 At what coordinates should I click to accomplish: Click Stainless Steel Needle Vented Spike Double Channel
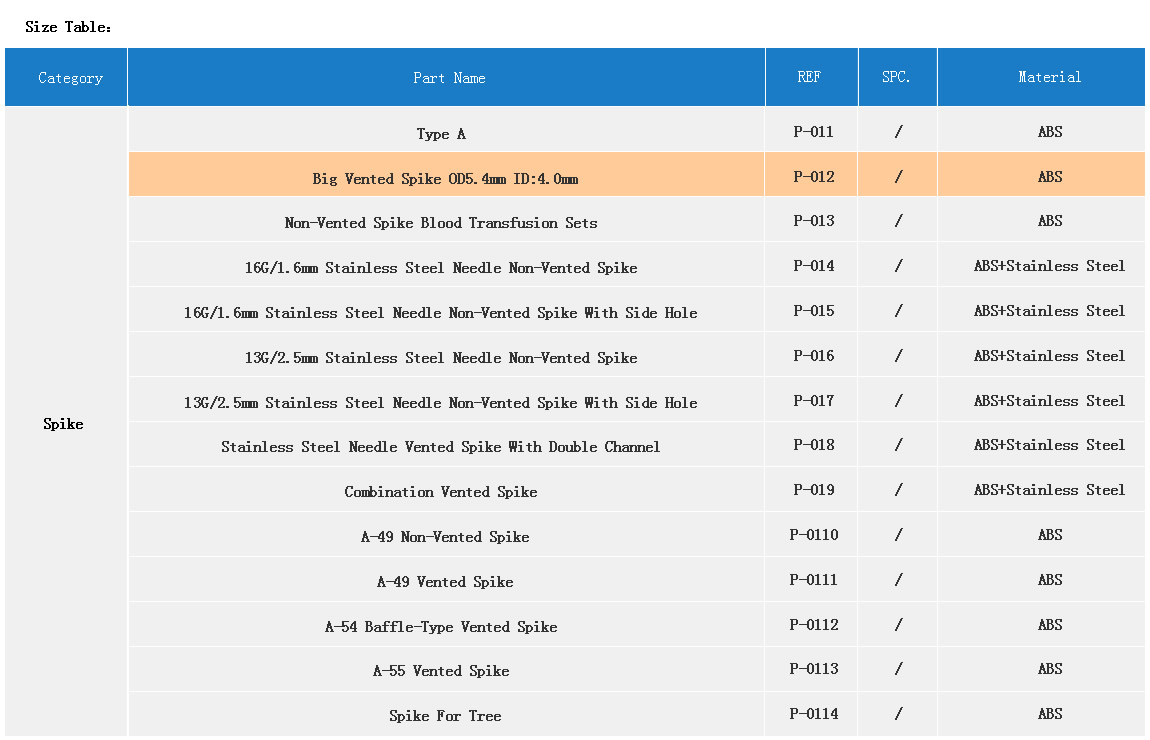pos(441,447)
